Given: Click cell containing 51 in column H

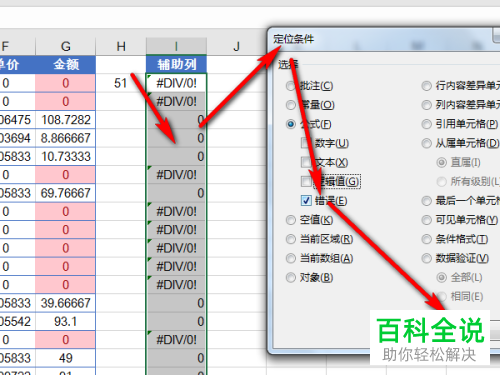Looking at the screenshot, I should click(121, 83).
